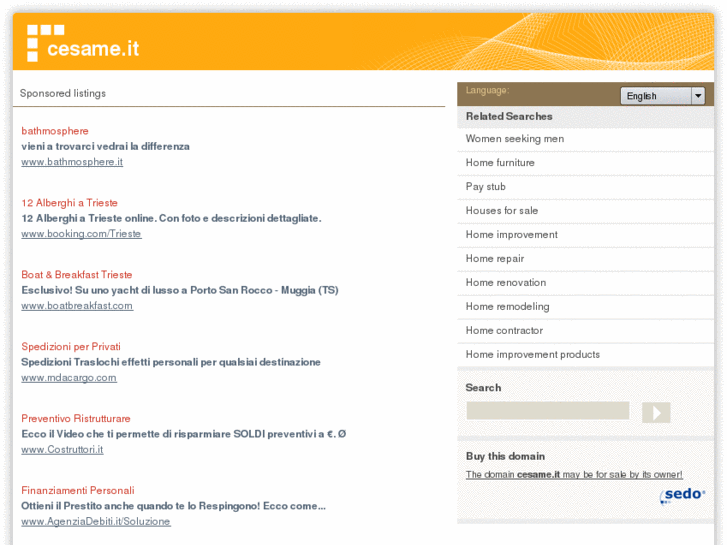Click the cesame.it logo squares icon
This screenshot has height=545, width=727.
tap(45, 43)
